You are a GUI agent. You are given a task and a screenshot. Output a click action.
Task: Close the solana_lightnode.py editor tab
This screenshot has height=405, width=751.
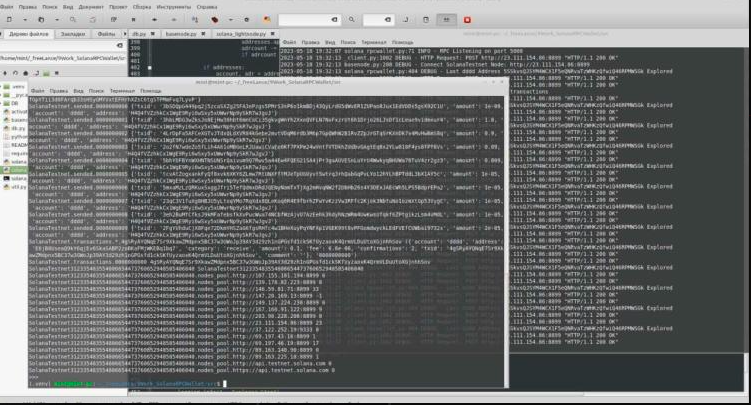(x=273, y=34)
